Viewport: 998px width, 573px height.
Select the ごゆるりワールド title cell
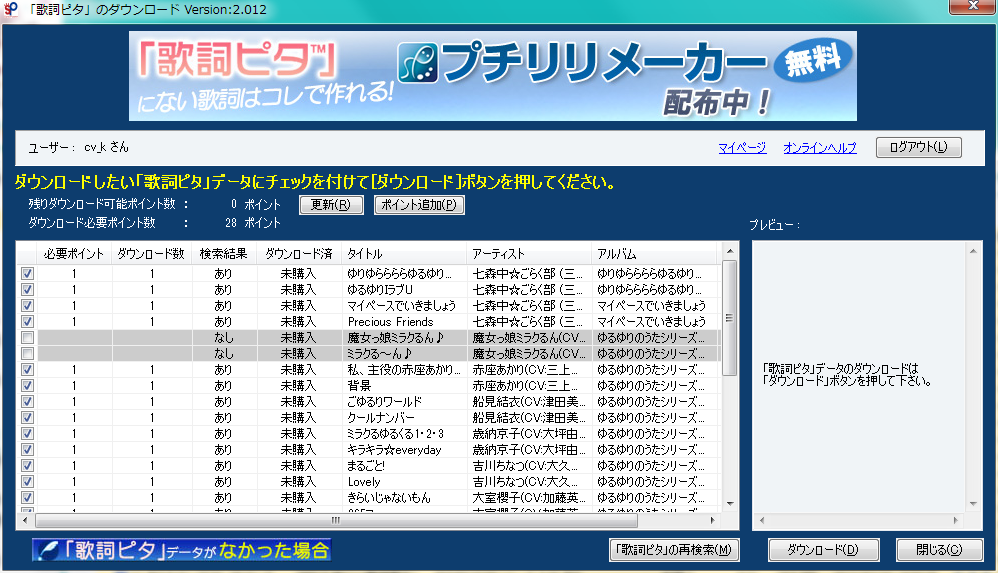(x=404, y=402)
